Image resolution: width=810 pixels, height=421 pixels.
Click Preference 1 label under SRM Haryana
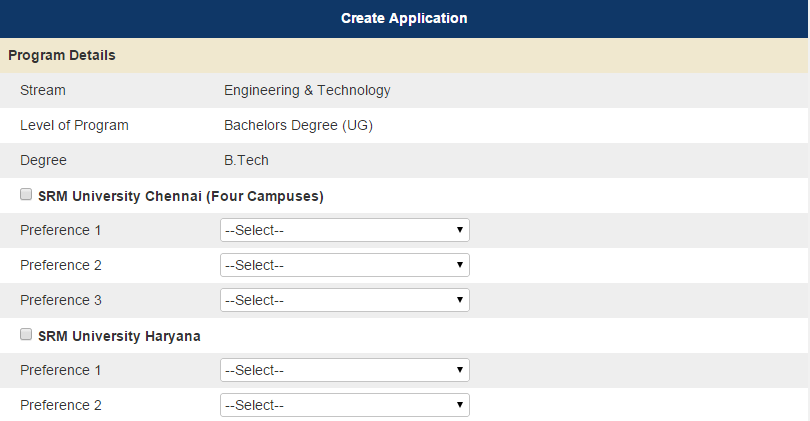[x=61, y=370]
